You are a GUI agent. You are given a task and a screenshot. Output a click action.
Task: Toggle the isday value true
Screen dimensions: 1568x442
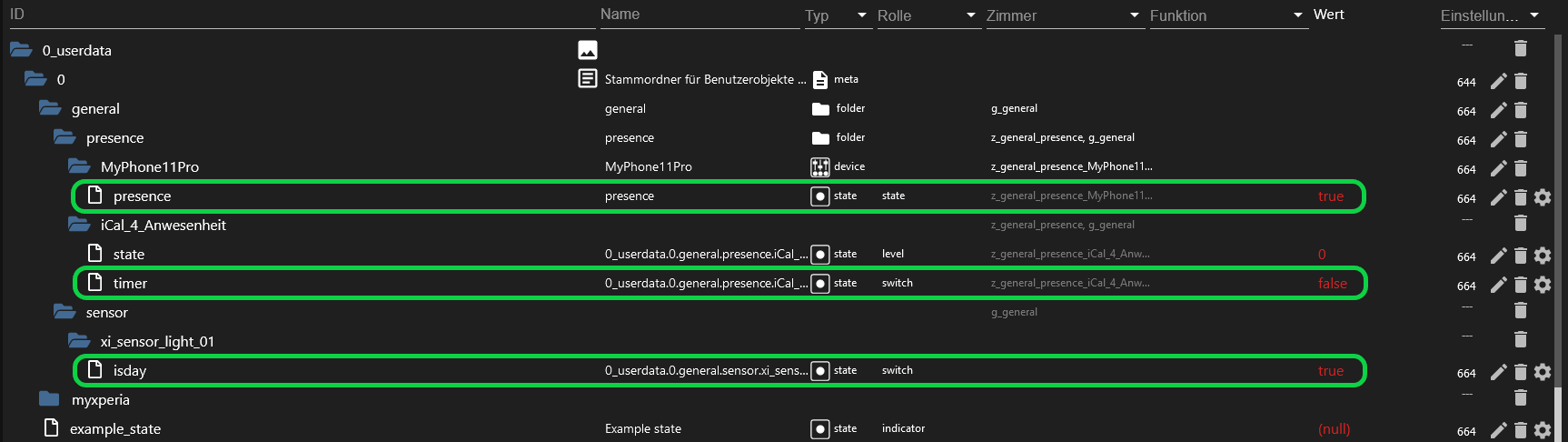pos(1331,371)
